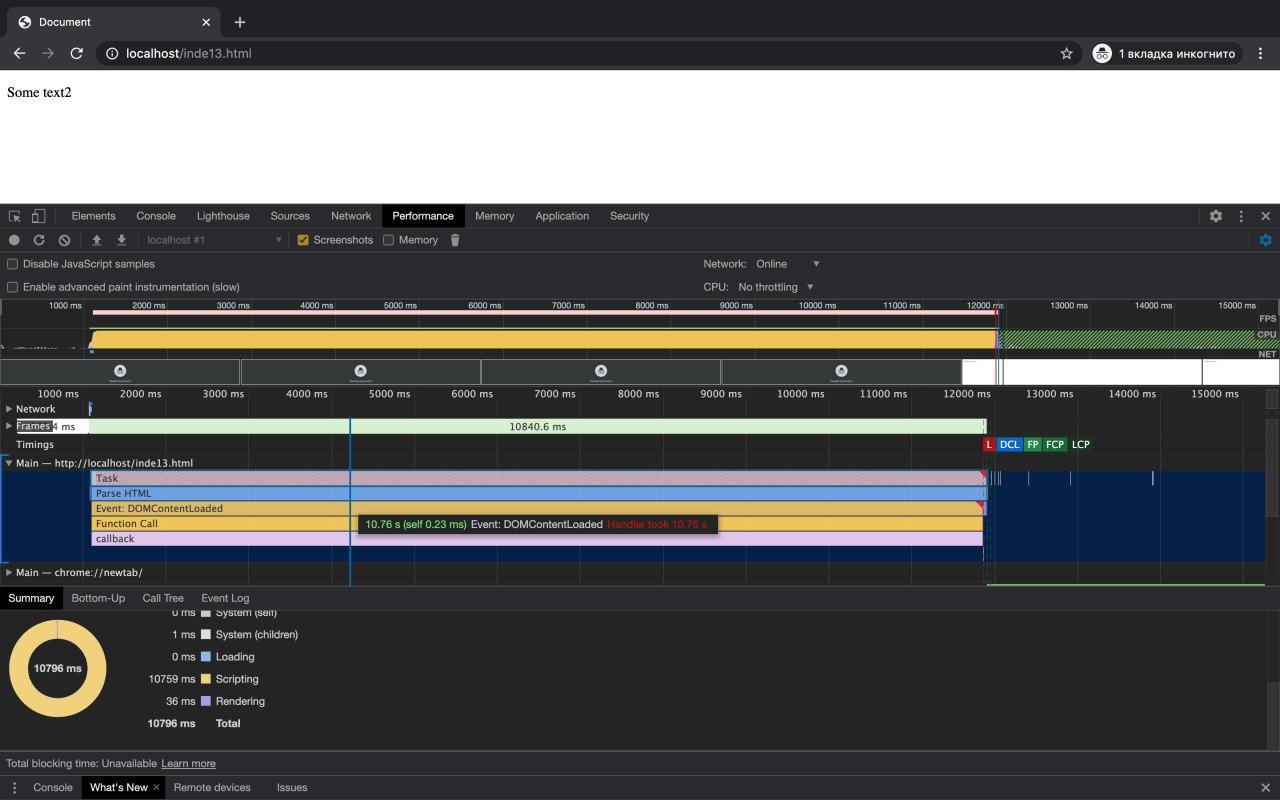The image size is (1280, 800).
Task: Click the inspect element picker icon
Action: [x=15, y=216]
